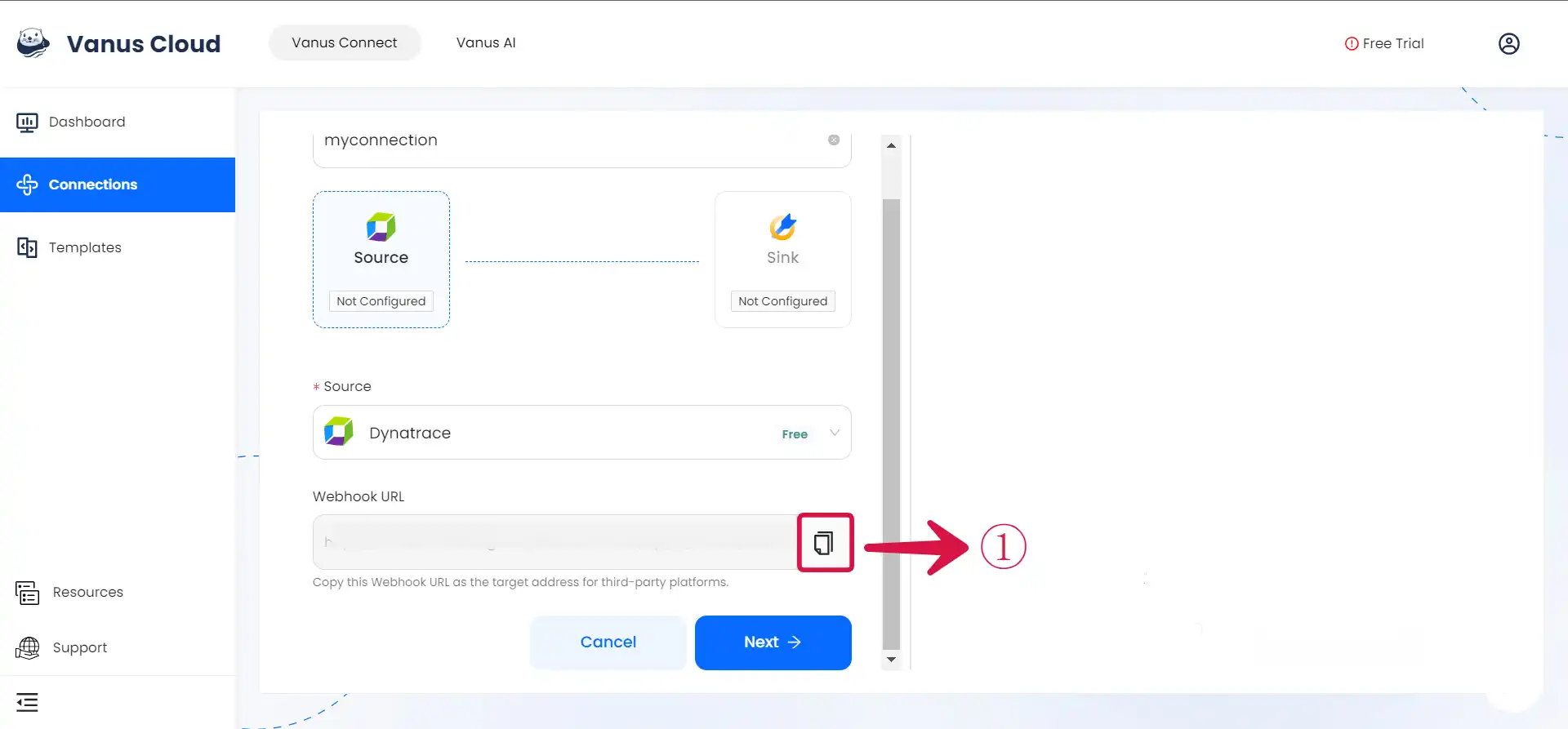Click the Connections sidebar icon
1568x729 pixels.
coord(27,184)
